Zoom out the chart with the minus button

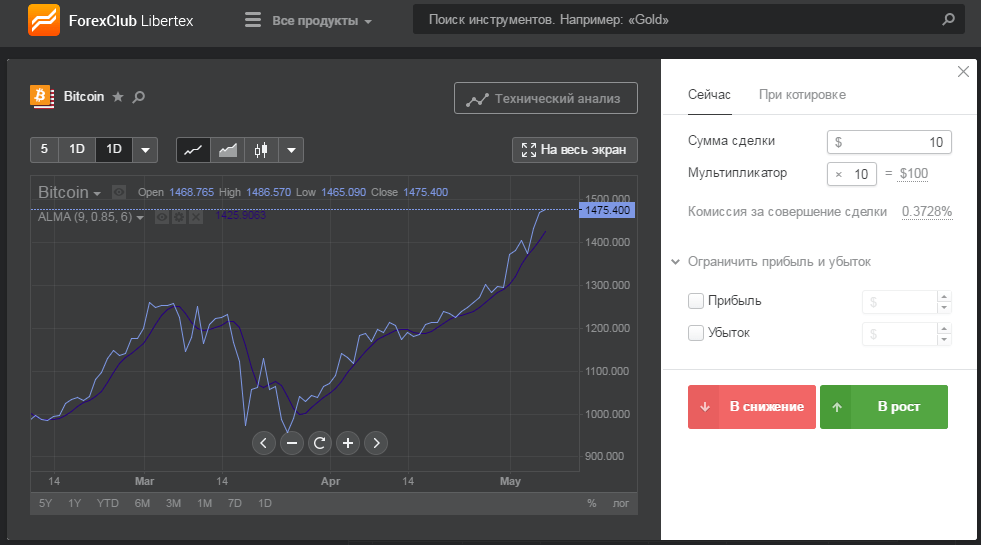pyautogui.click(x=292, y=443)
